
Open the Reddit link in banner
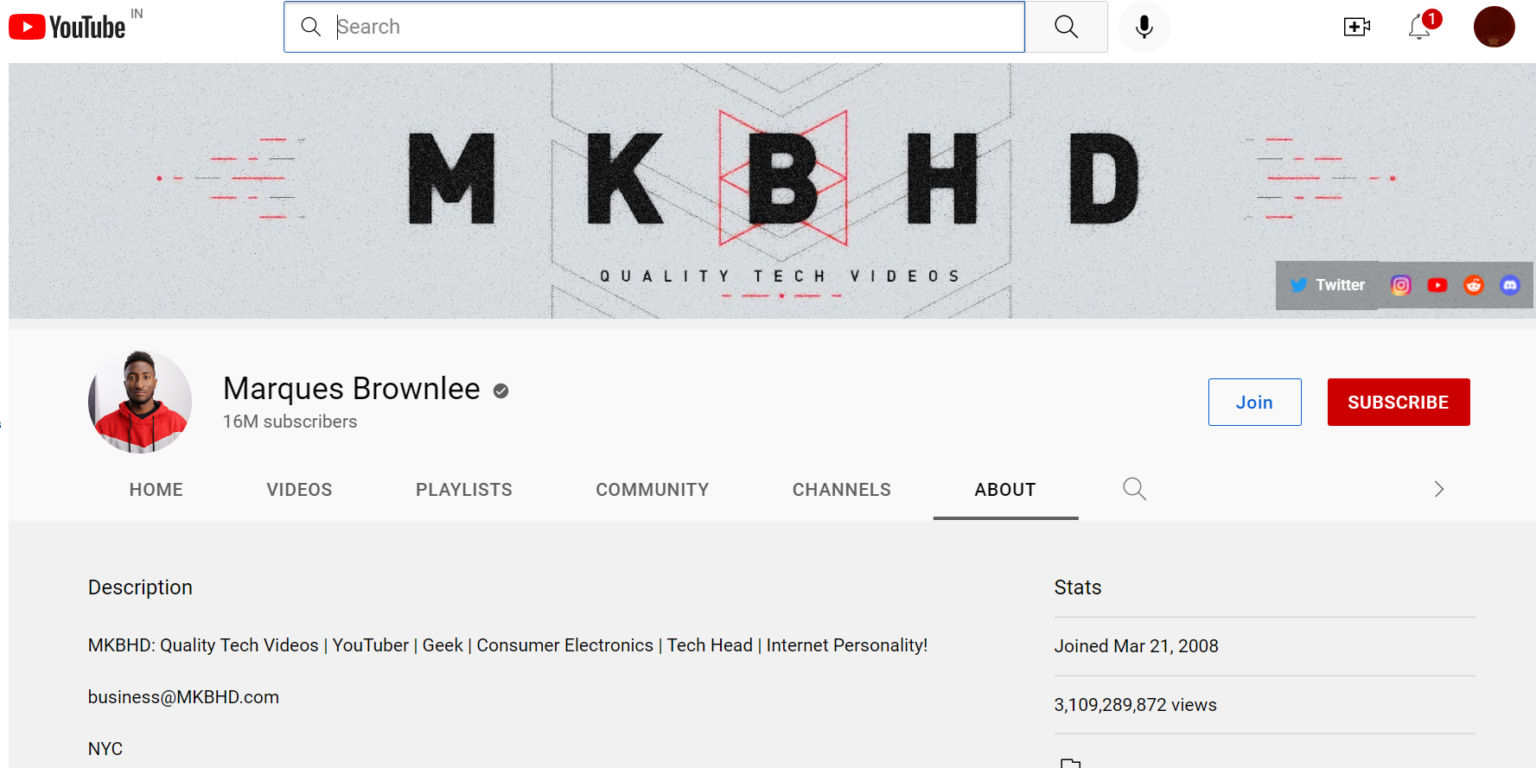click(x=1473, y=285)
